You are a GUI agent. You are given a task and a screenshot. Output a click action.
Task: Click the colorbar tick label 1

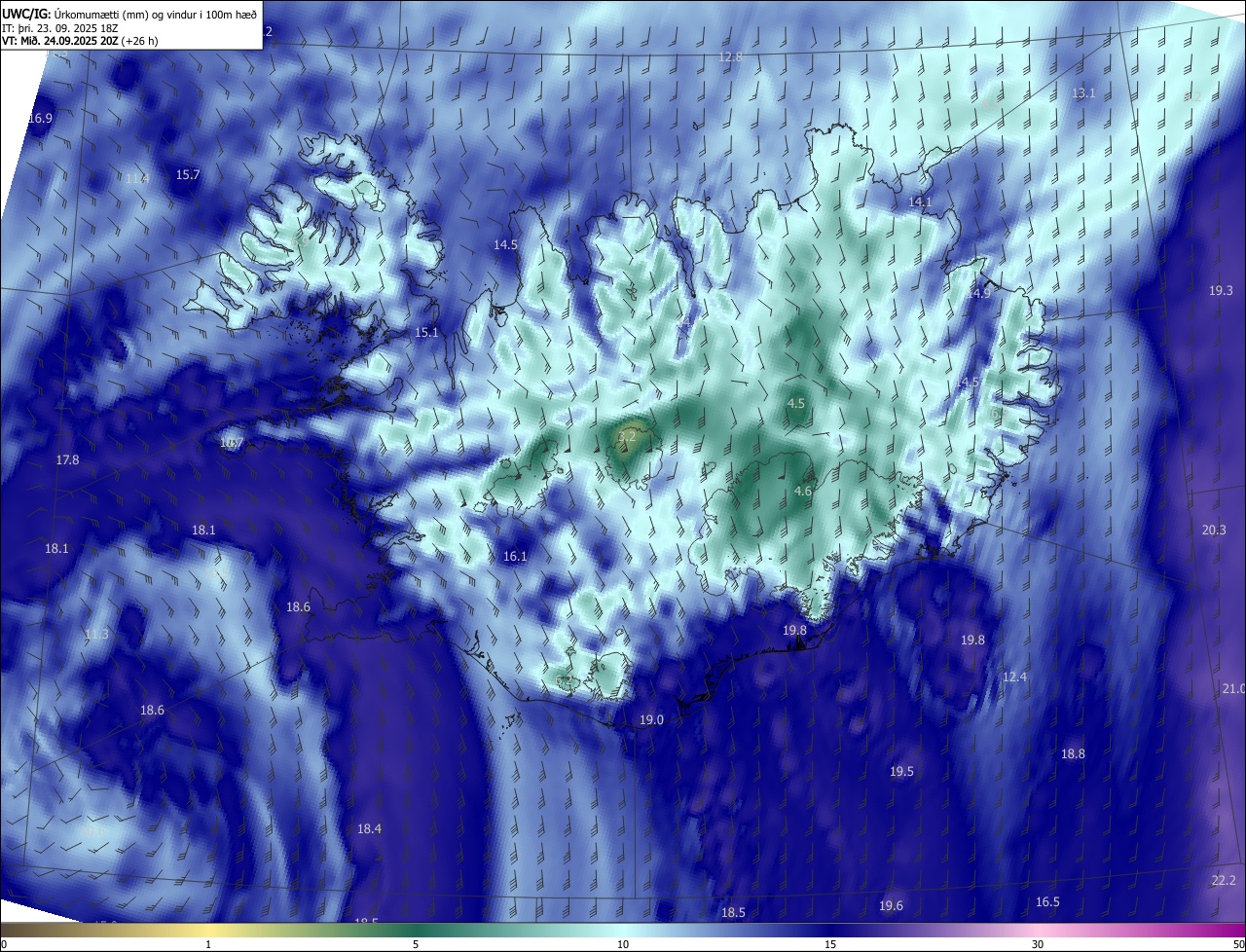pos(208,944)
